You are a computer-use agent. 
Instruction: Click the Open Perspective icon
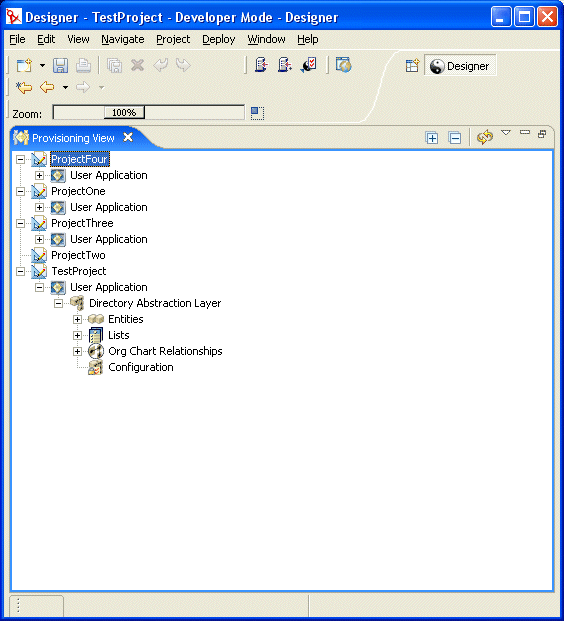coord(412,65)
